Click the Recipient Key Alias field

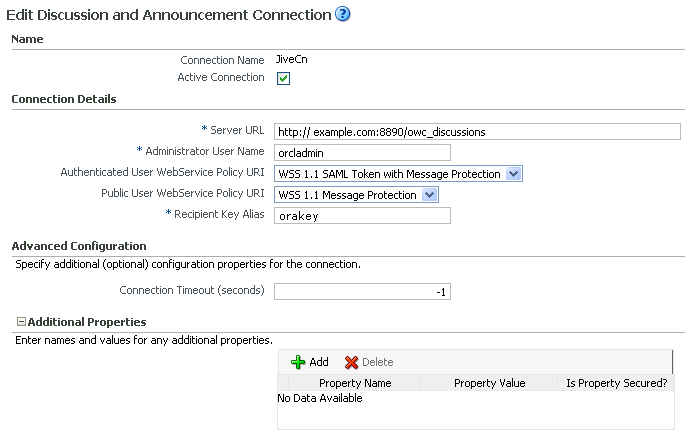point(362,216)
